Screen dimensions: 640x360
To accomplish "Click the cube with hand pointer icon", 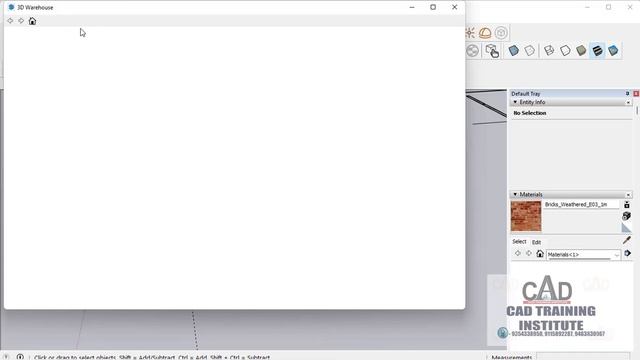I will [492, 51].
